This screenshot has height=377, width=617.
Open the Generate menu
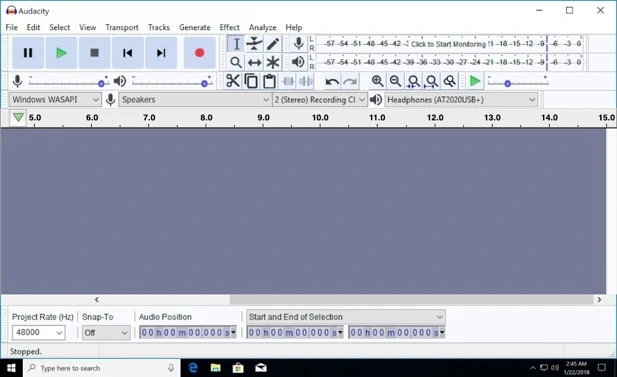coord(195,27)
